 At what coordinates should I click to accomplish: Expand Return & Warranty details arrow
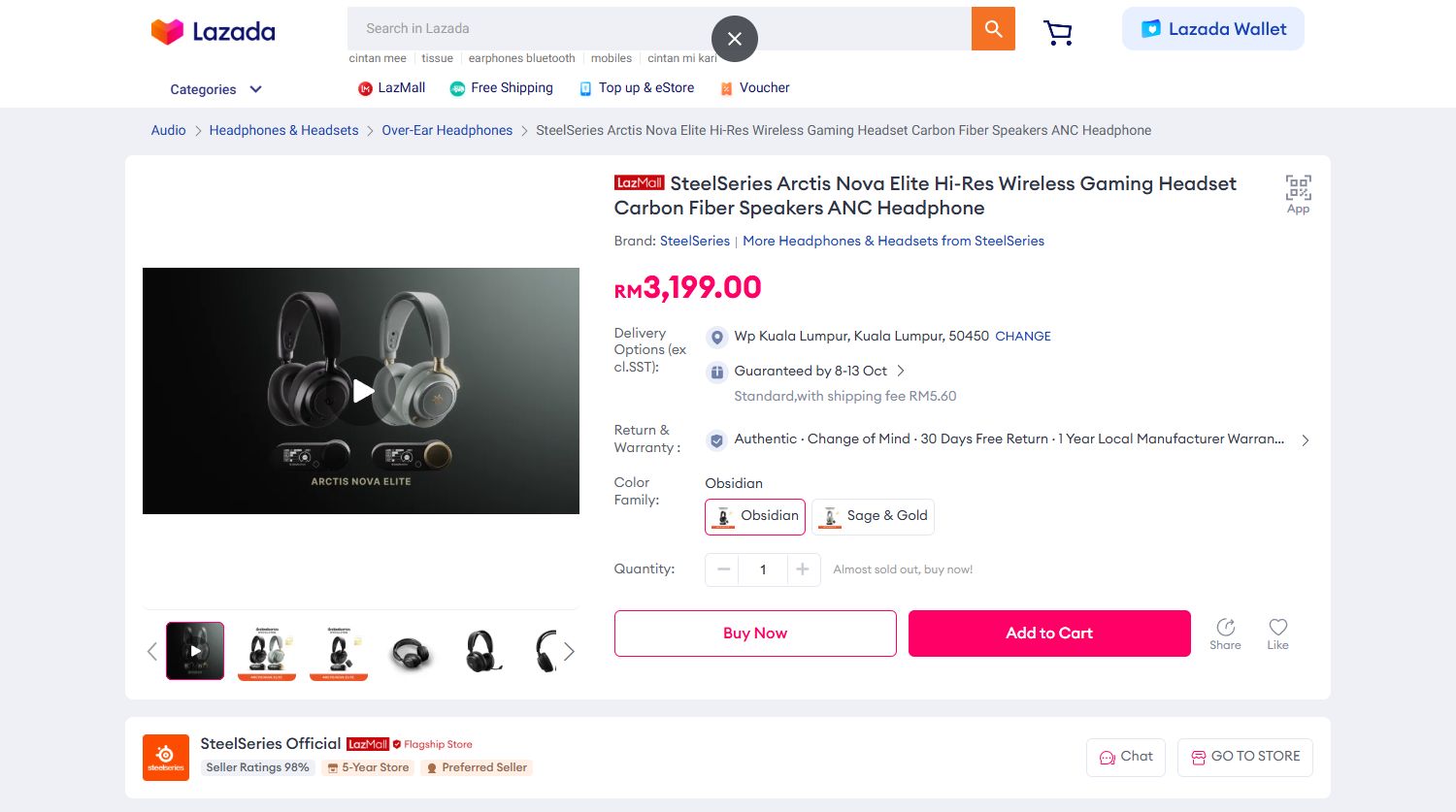[x=1306, y=440]
